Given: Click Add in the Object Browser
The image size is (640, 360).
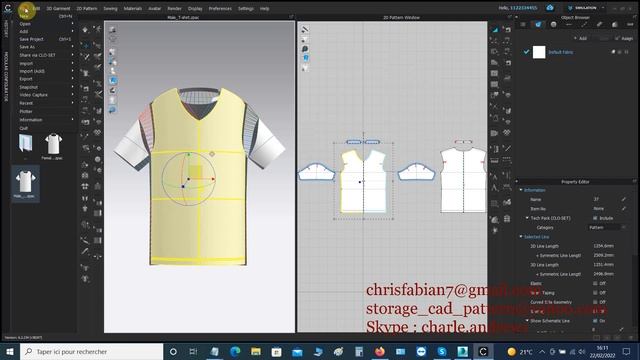Looking at the screenshot, I should click(580, 38).
